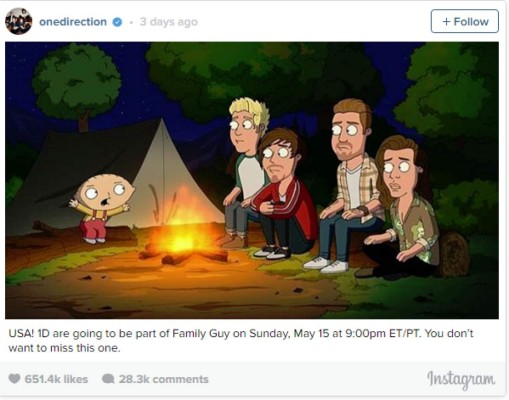The height and width of the screenshot is (400, 509).
Task: Click the heart like icon
Action: tap(14, 379)
